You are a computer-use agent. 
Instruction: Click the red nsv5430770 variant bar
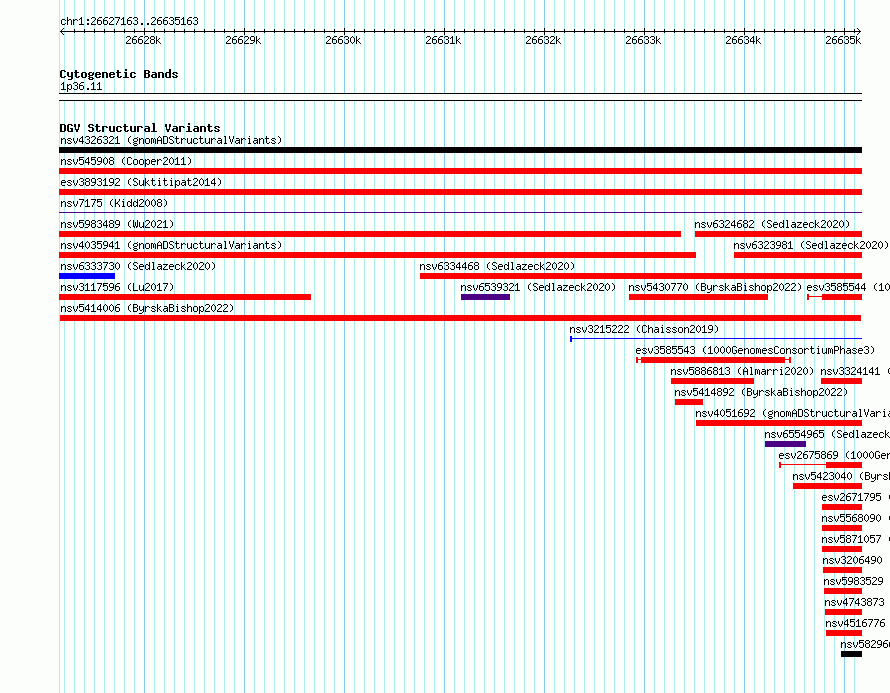698,297
